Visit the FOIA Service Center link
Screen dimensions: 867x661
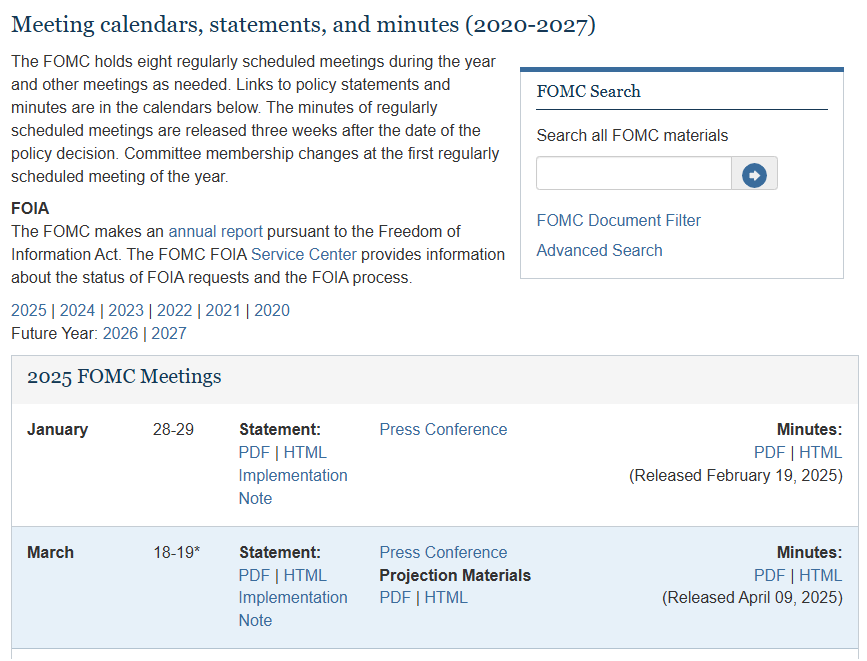click(304, 254)
